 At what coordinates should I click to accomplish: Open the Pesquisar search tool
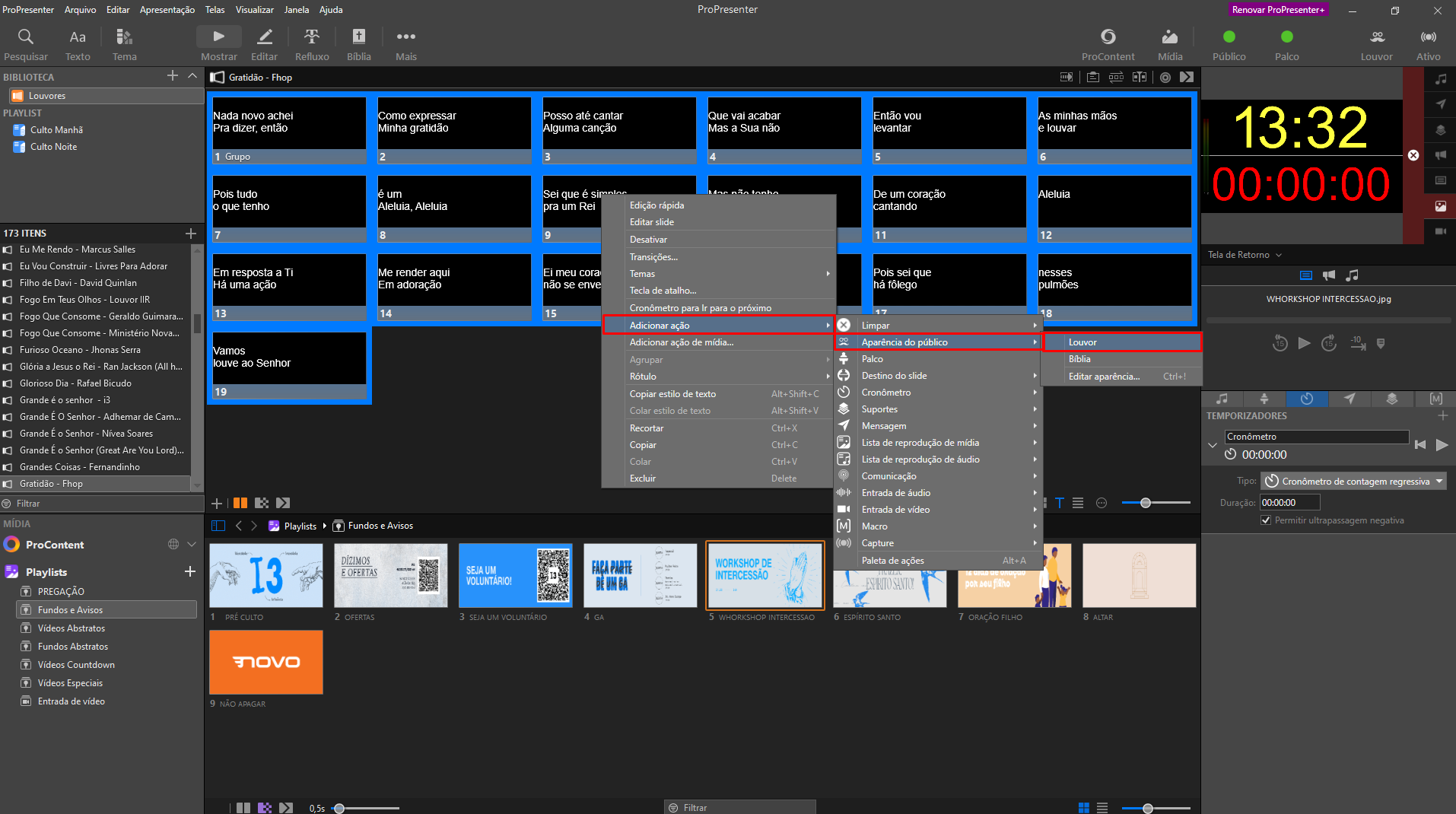pyautogui.click(x=25, y=44)
